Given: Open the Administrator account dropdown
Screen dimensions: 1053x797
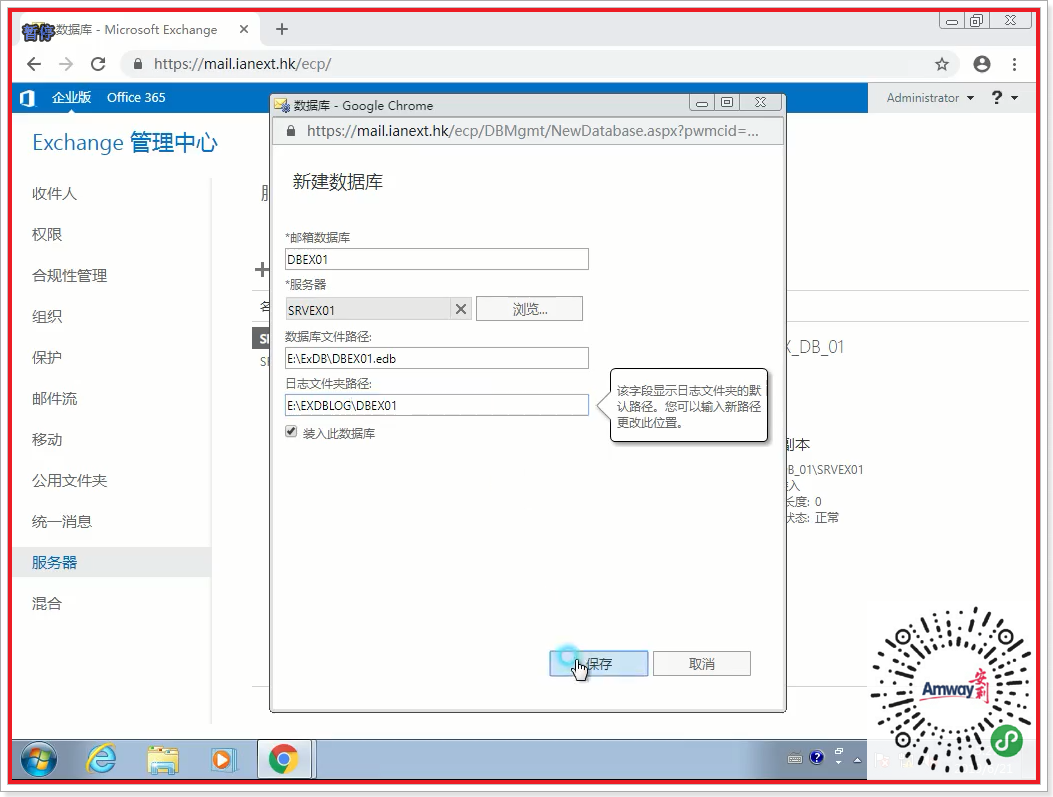Looking at the screenshot, I should 930,98.
